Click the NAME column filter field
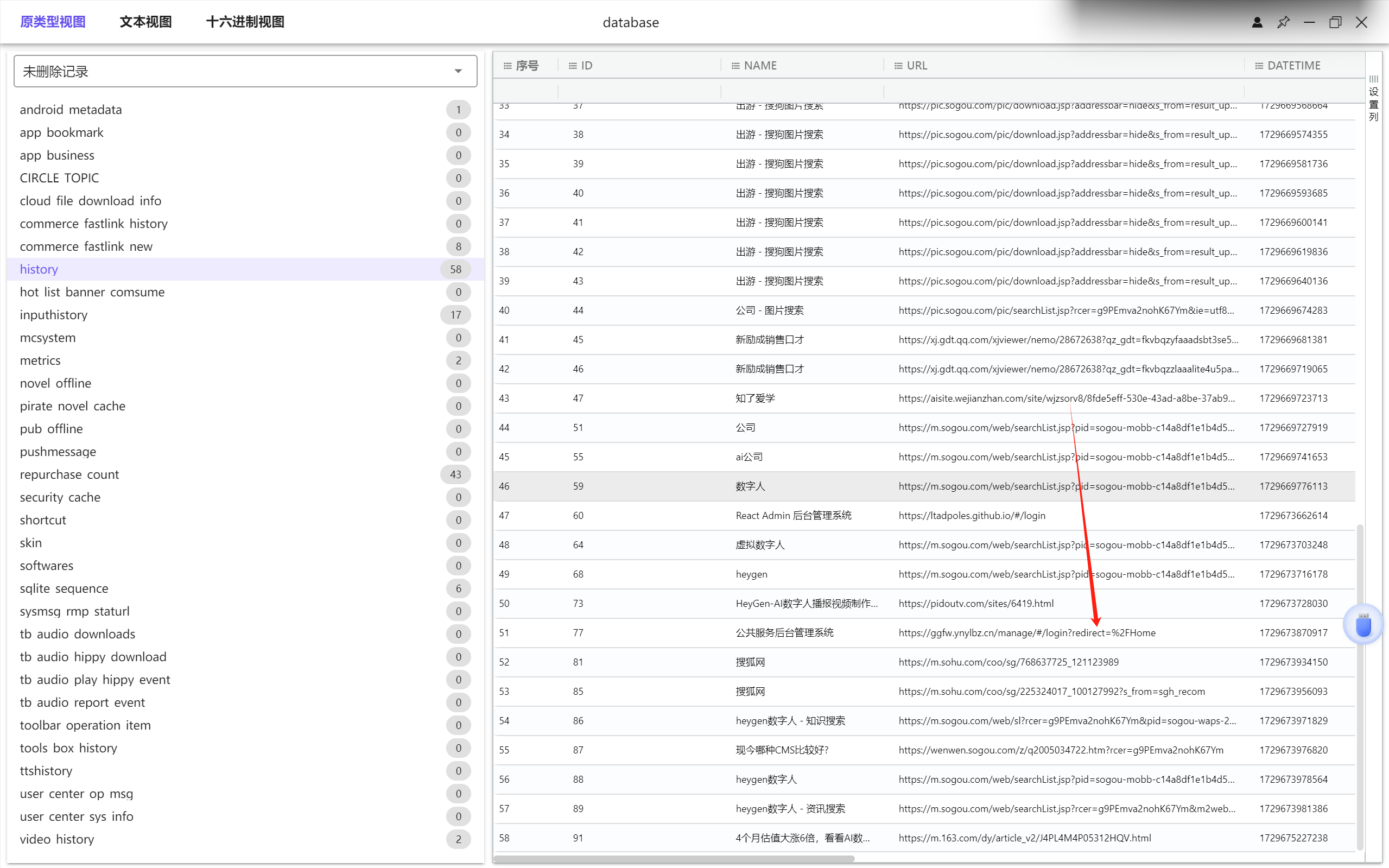 point(802,91)
